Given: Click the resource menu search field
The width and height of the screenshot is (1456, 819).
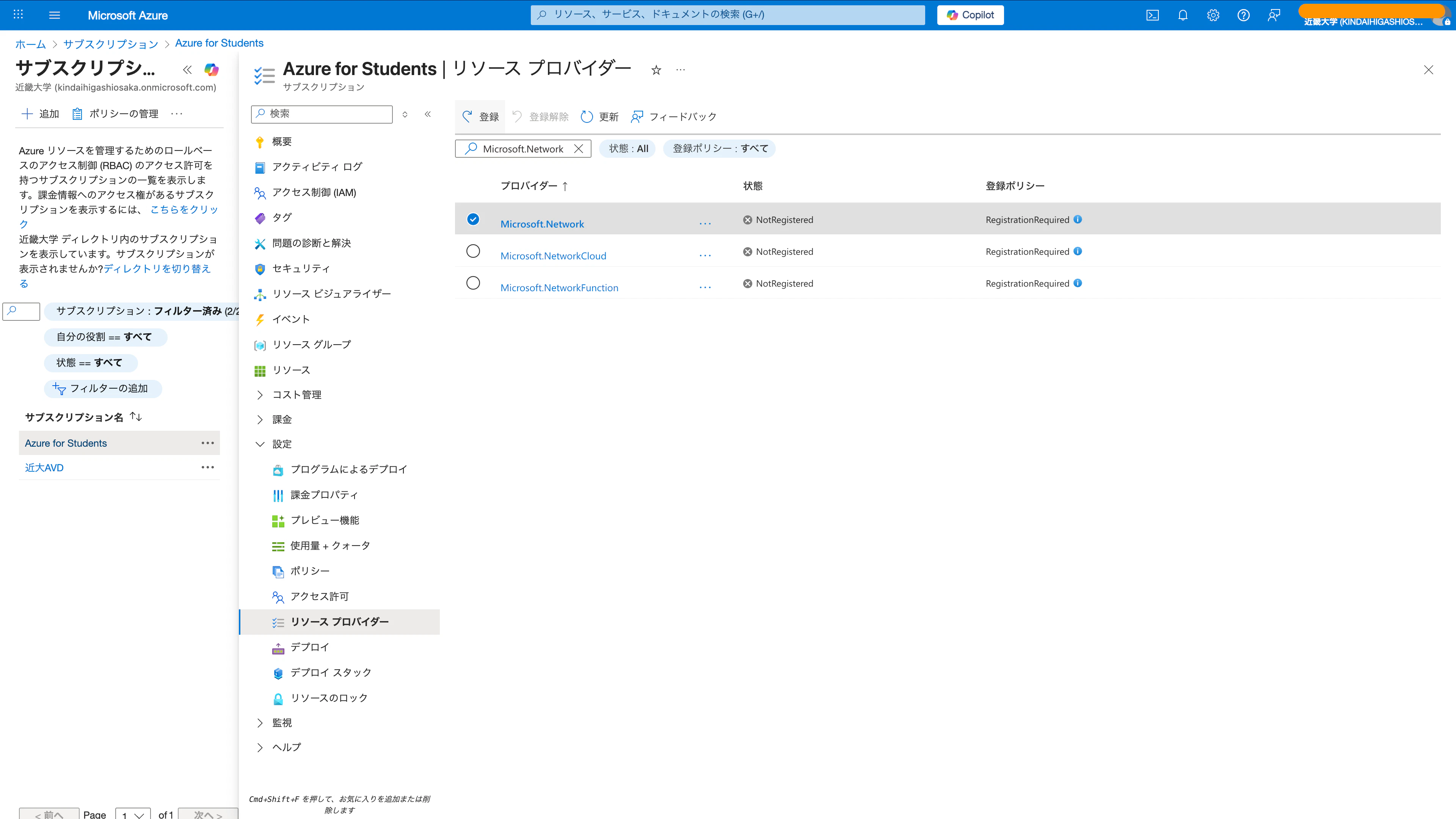Looking at the screenshot, I should pos(322,114).
